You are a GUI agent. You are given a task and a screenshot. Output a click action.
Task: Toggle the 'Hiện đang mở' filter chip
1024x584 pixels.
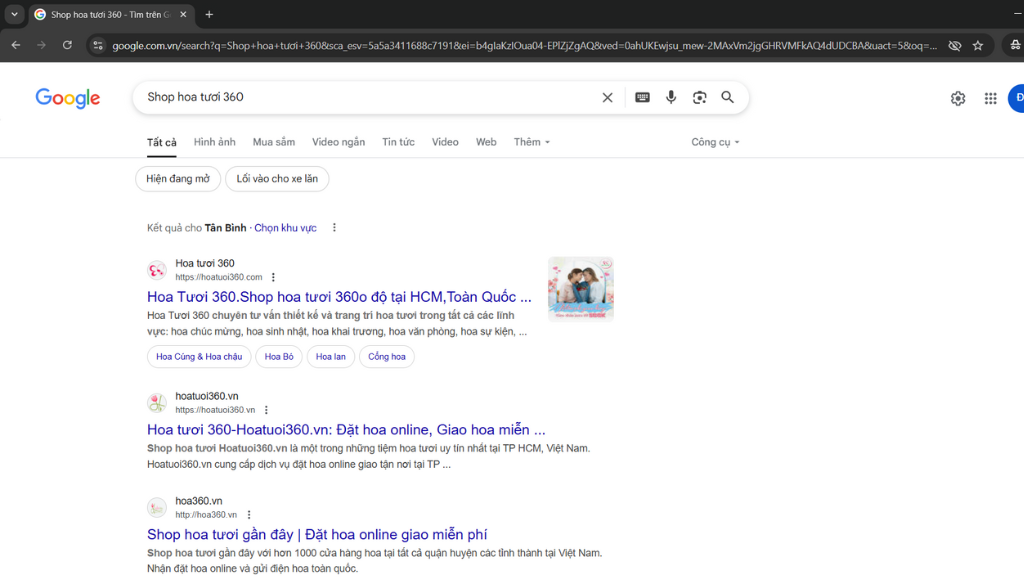click(x=178, y=178)
